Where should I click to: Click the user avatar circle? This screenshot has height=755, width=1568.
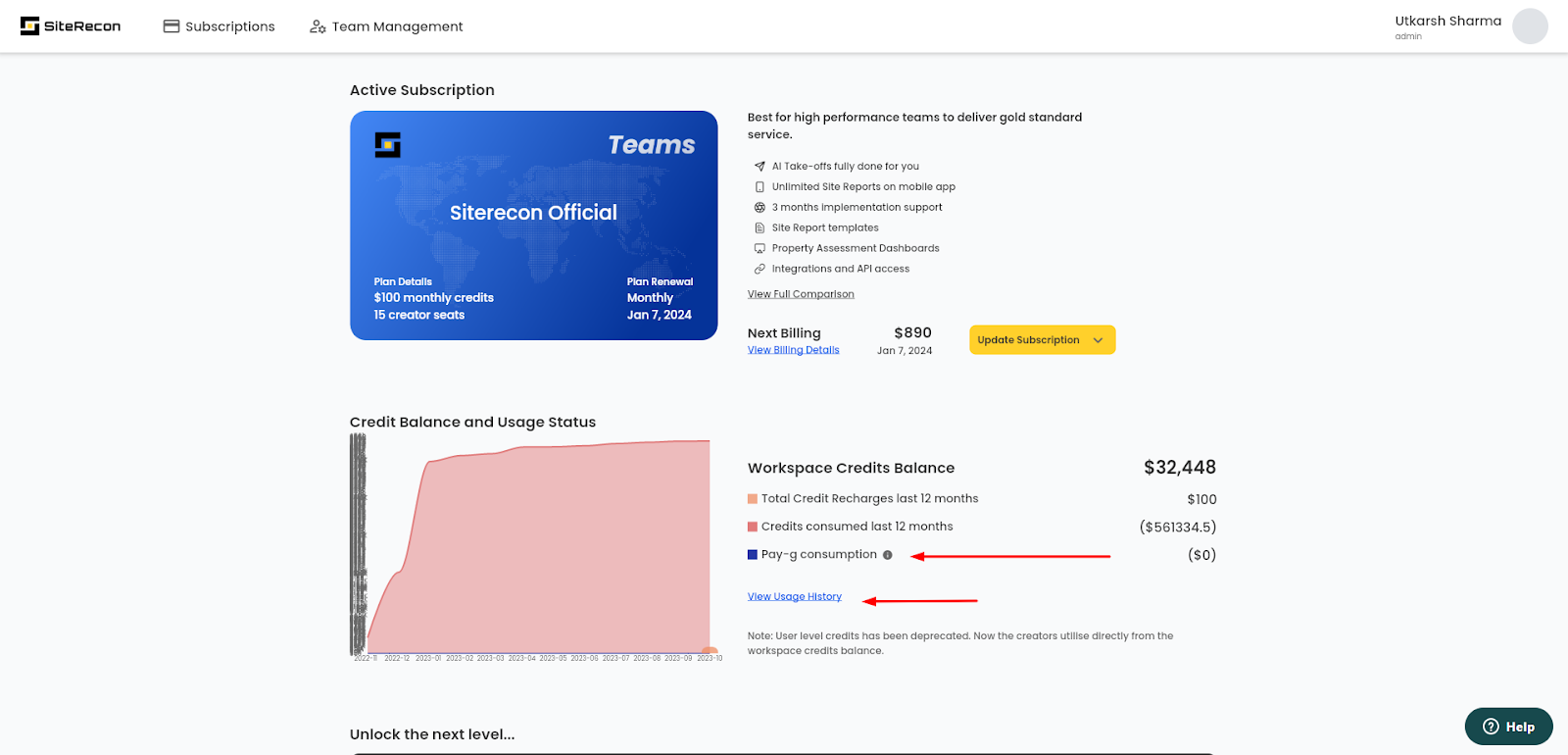pos(1530,26)
